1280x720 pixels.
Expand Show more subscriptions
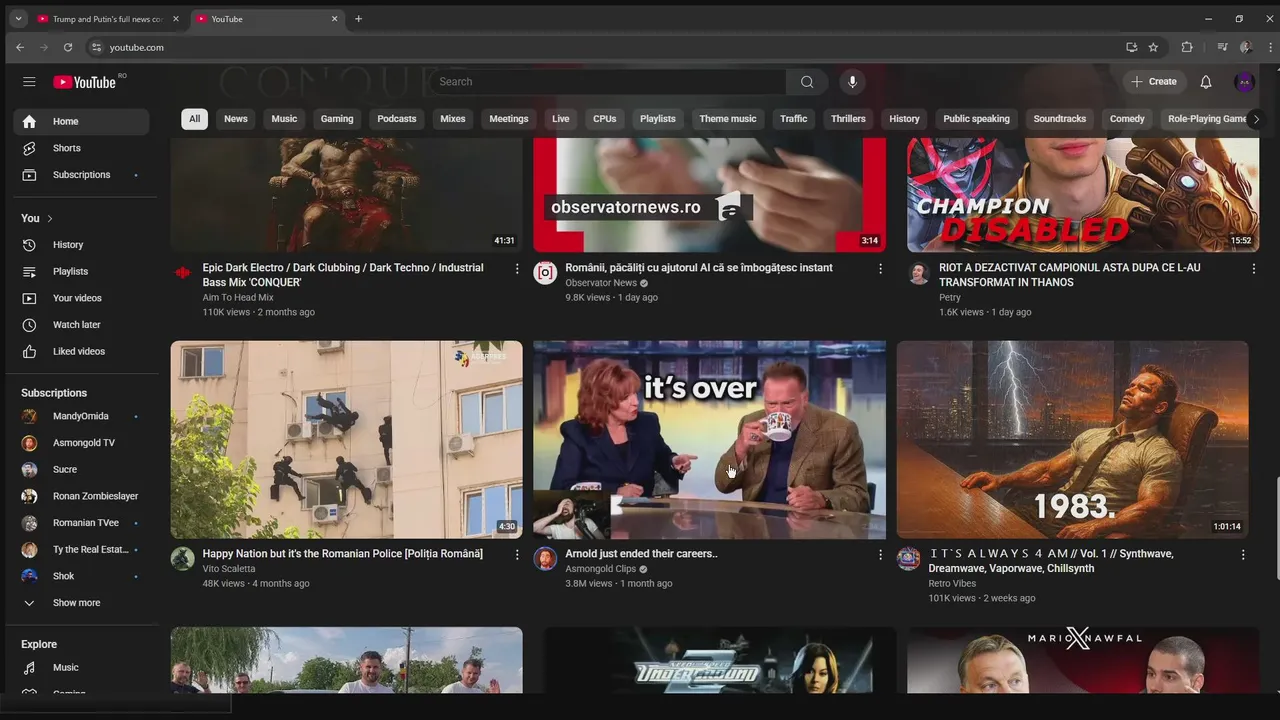(80, 603)
